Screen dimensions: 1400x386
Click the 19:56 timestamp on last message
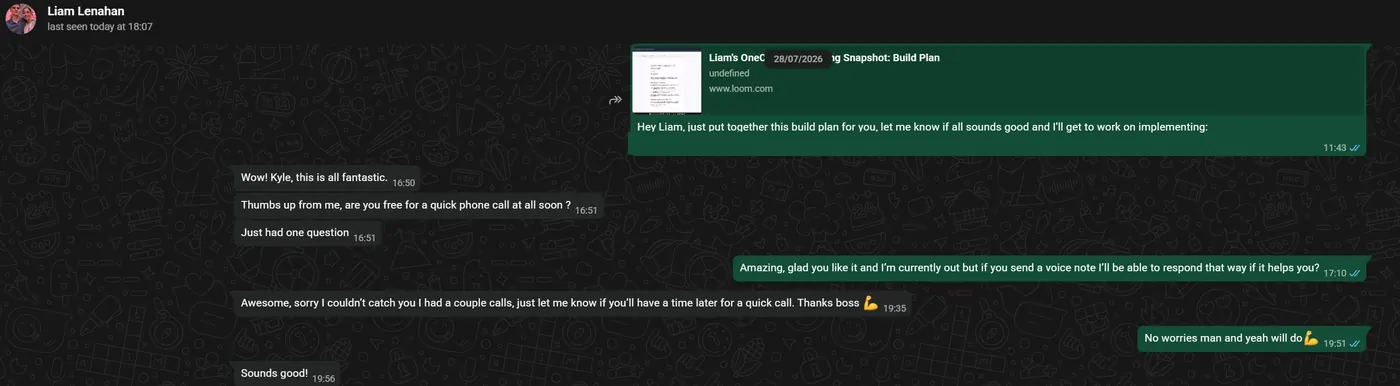[323, 378]
